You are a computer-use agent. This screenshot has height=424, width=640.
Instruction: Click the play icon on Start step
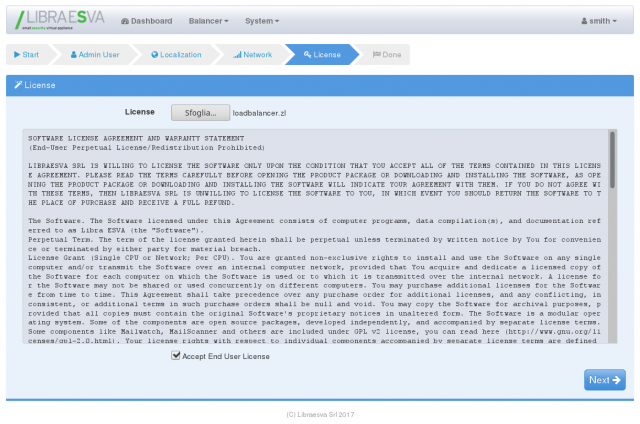15,55
